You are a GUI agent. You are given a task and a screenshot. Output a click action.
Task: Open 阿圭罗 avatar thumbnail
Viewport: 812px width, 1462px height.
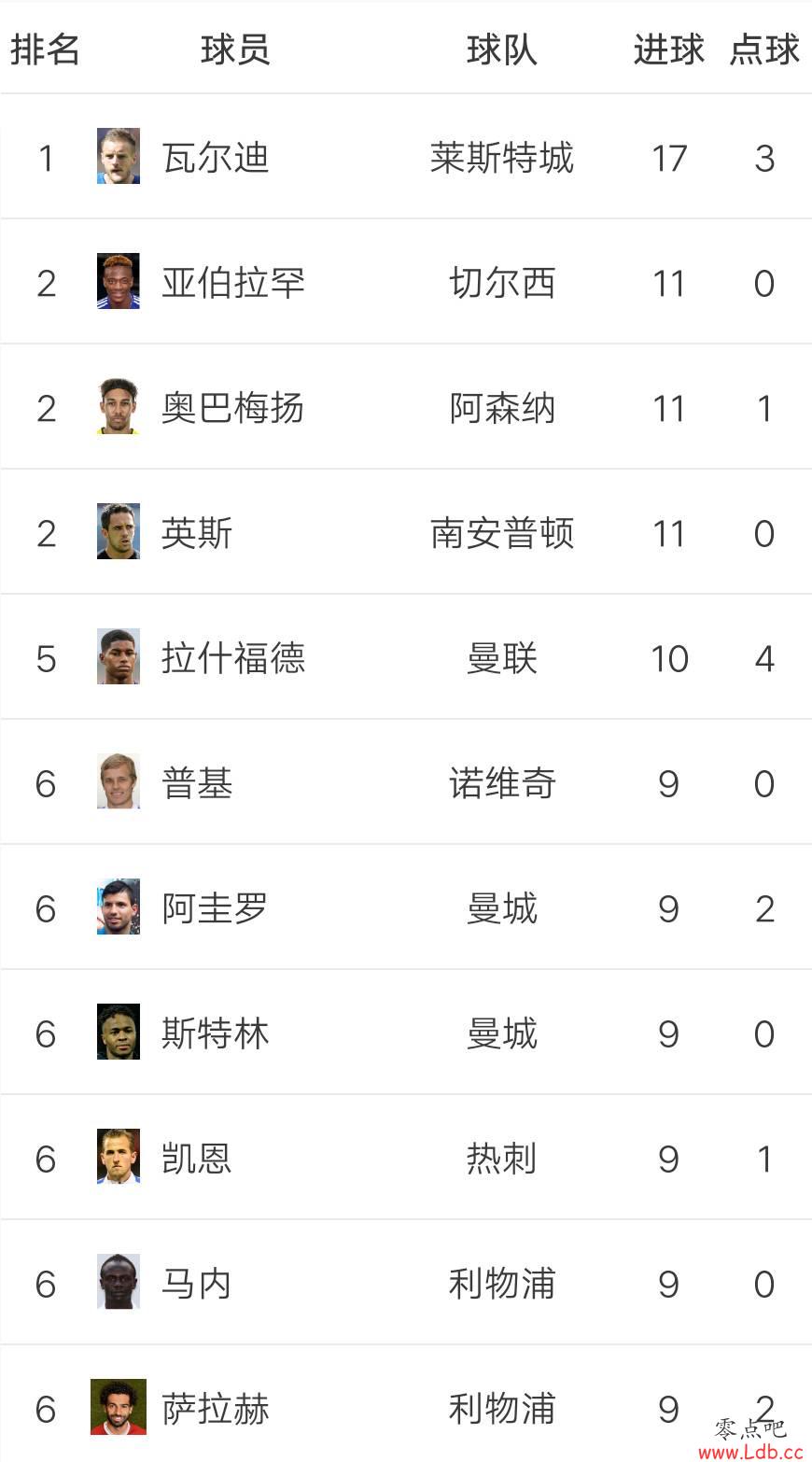point(119,907)
